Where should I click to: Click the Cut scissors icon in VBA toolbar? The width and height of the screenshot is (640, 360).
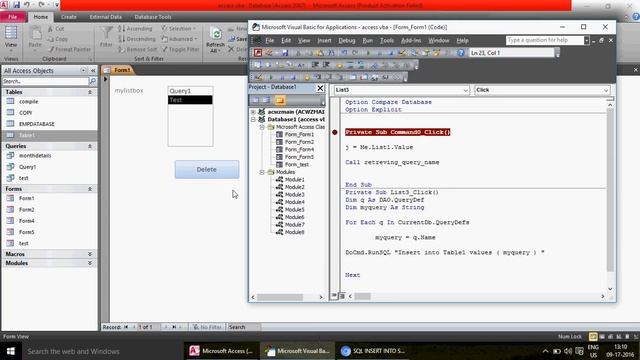coord(298,53)
